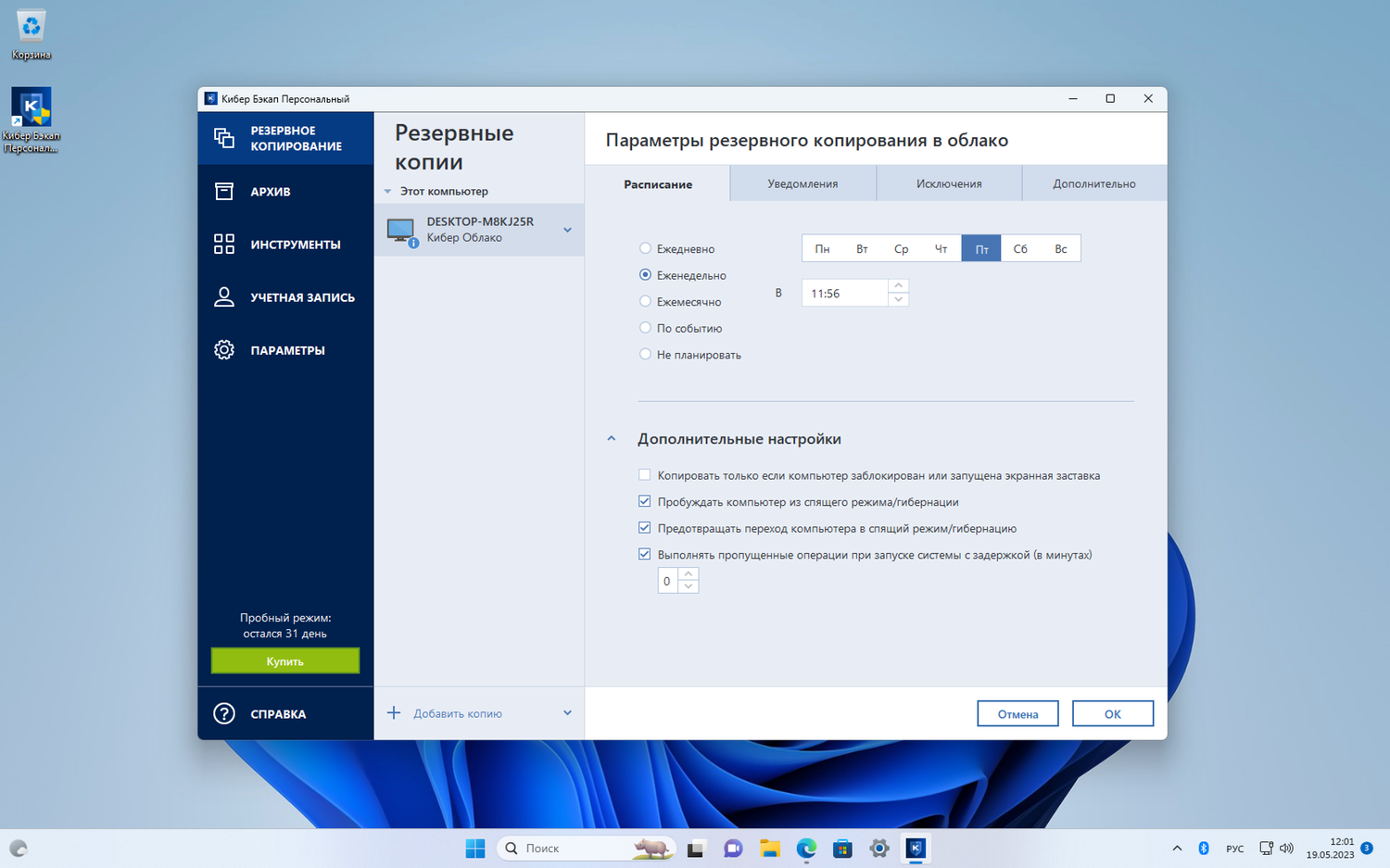Select the Корзина desktop icon

(x=32, y=35)
